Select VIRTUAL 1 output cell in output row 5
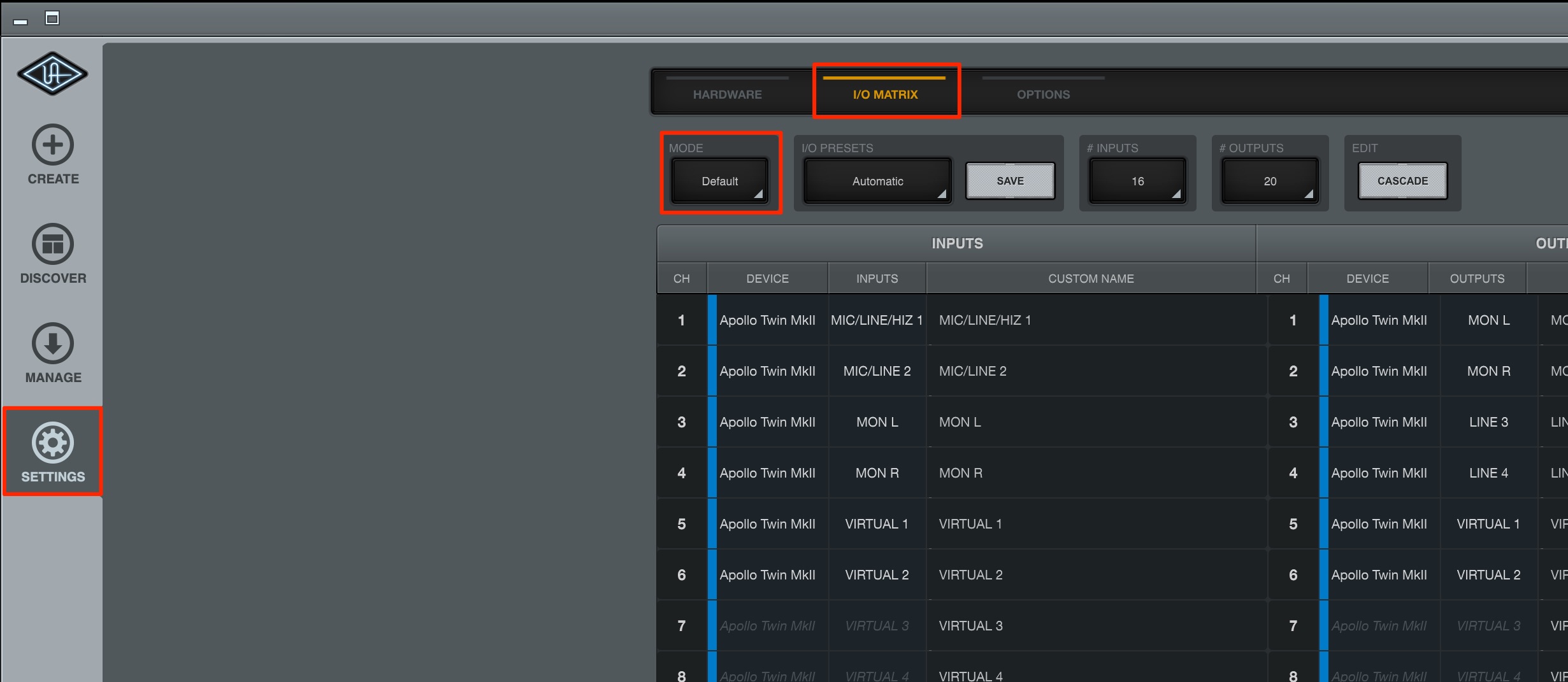The height and width of the screenshot is (682, 1568). tap(1488, 523)
